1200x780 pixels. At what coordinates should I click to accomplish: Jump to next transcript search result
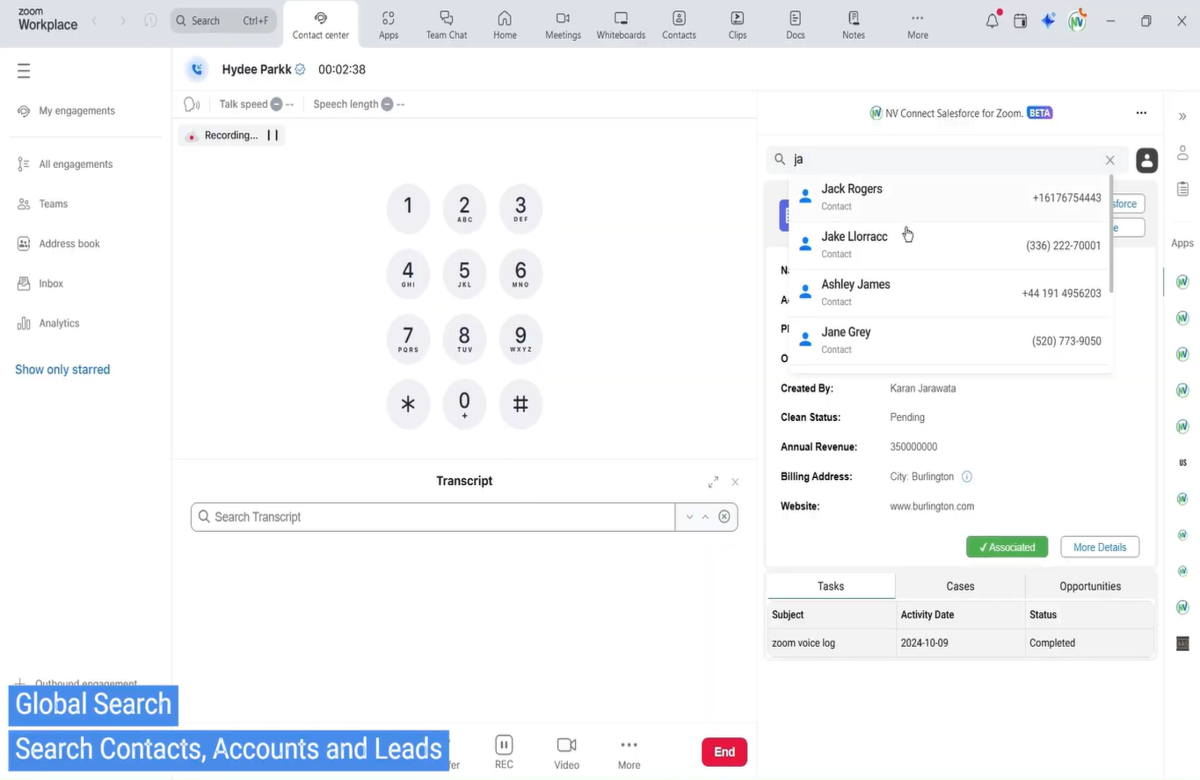pos(689,517)
